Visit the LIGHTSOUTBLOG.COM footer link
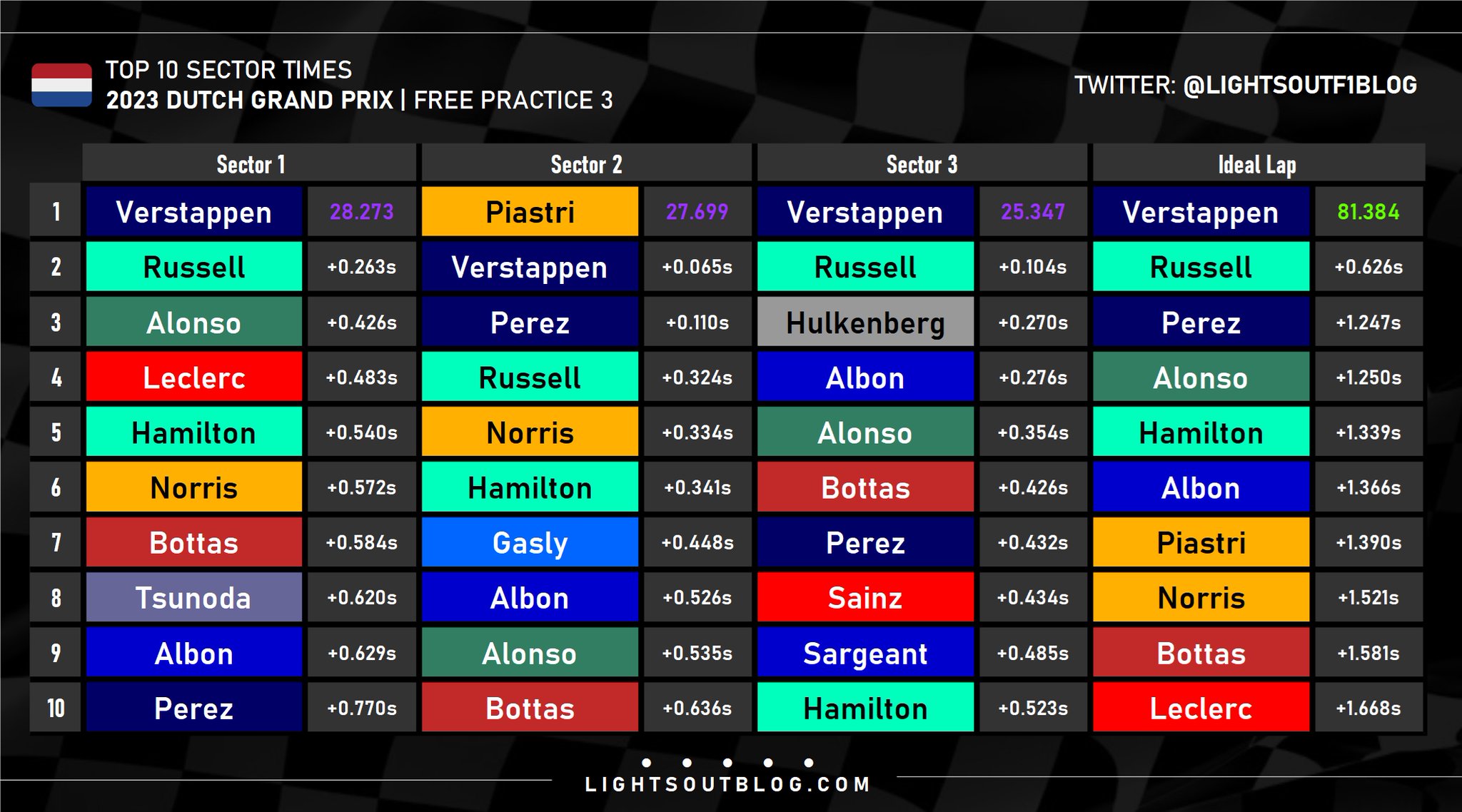This screenshot has width=1462, height=812. point(727,785)
